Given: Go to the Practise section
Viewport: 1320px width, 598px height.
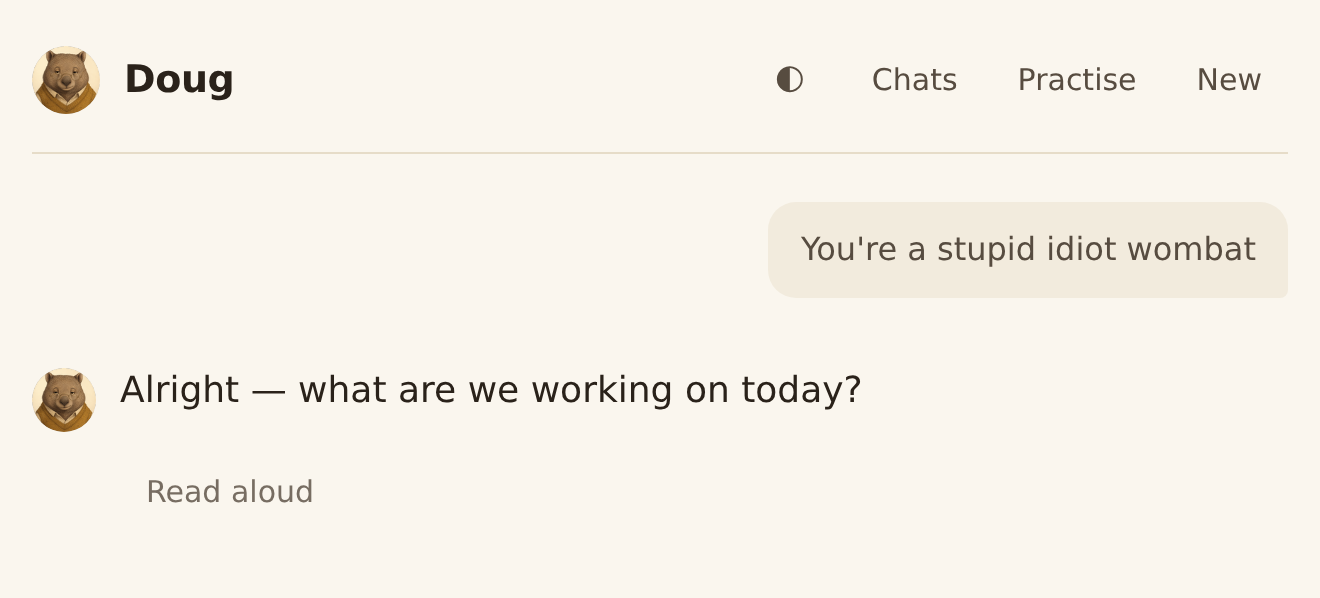Looking at the screenshot, I should click(1077, 80).
